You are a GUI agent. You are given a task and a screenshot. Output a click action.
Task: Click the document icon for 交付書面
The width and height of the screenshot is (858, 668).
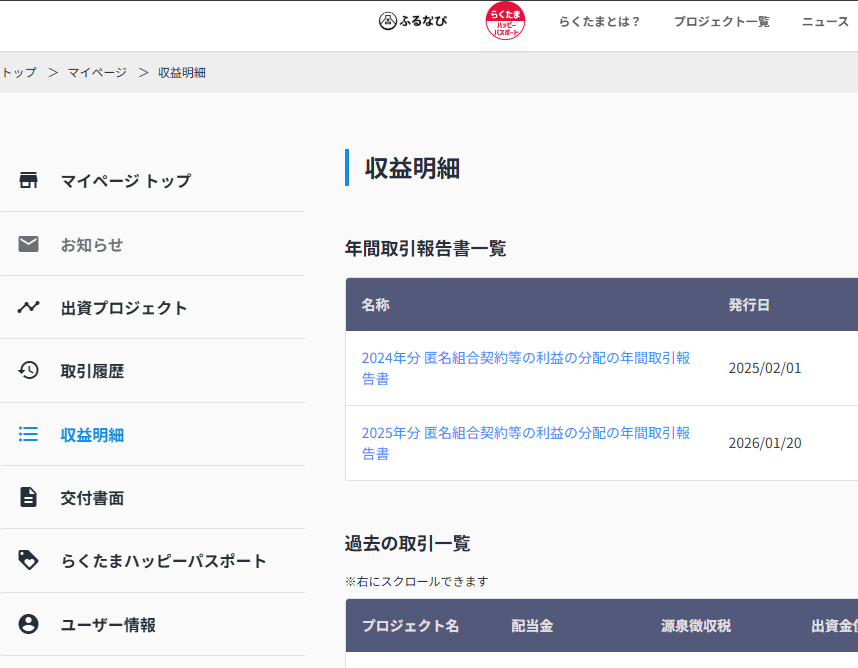28,498
